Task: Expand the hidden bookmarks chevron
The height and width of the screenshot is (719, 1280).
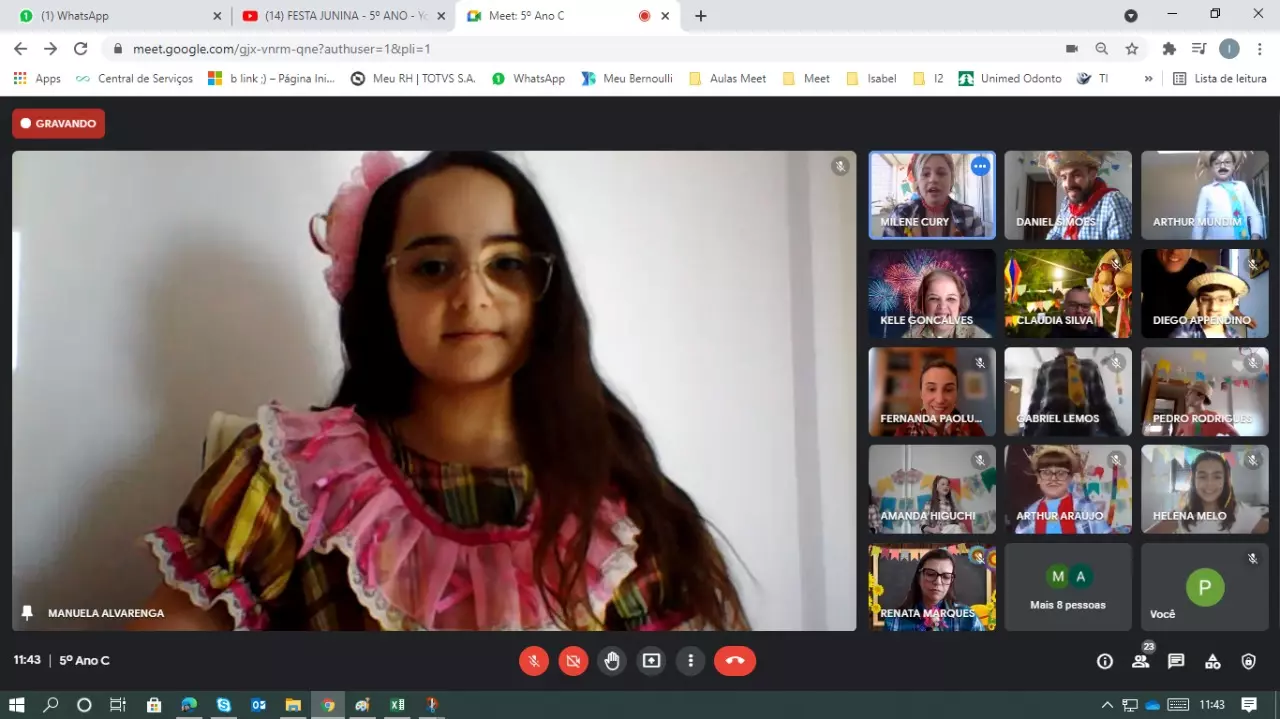Action: 1148,79
